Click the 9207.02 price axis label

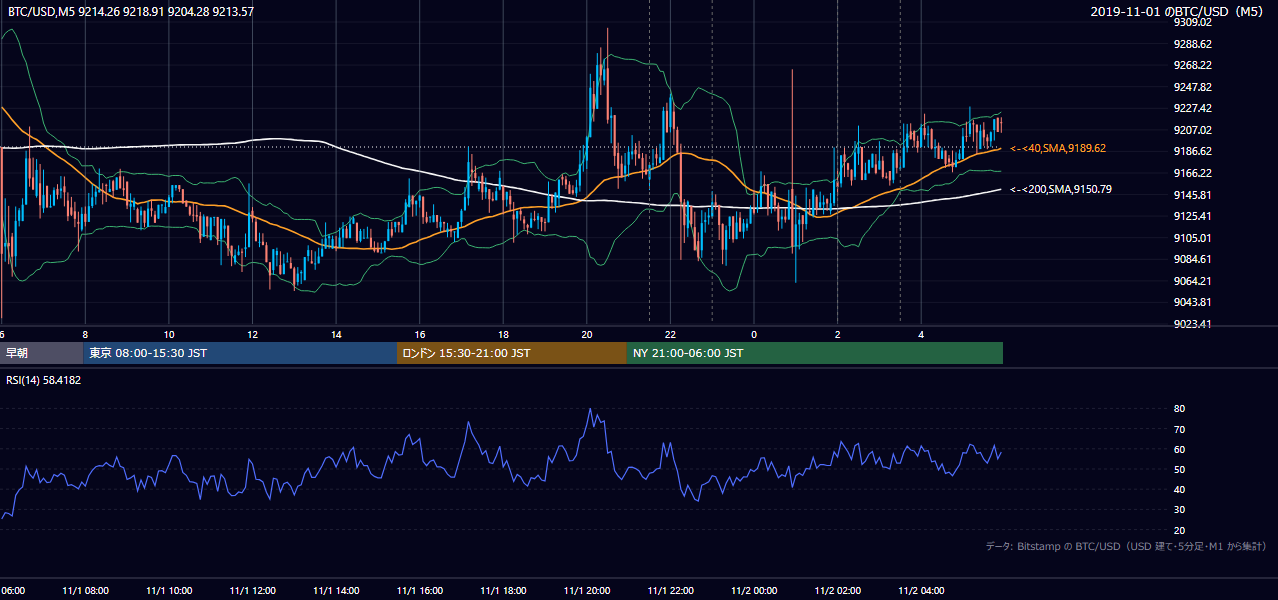click(x=1193, y=130)
